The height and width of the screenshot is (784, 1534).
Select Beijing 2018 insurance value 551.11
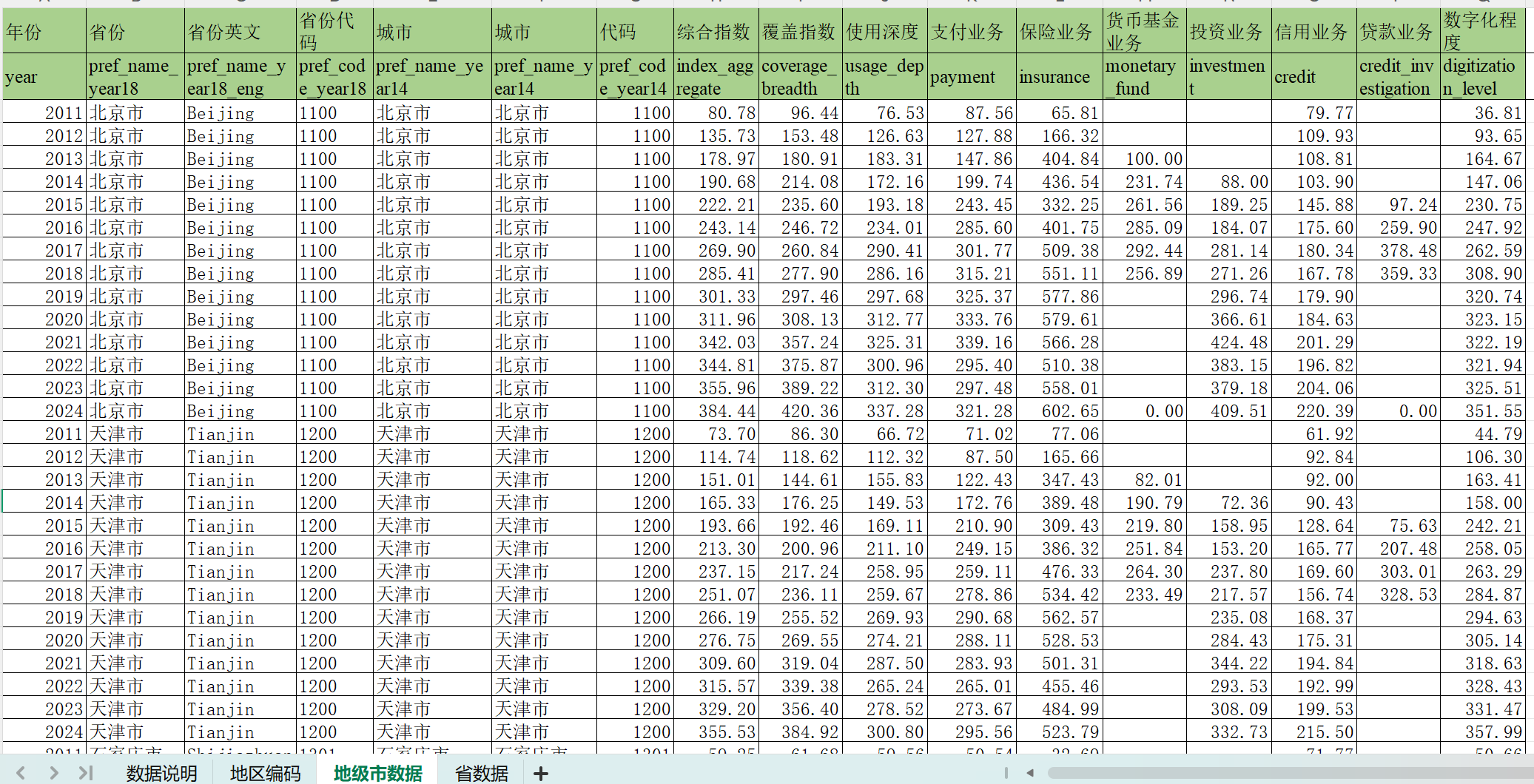click(x=1060, y=274)
